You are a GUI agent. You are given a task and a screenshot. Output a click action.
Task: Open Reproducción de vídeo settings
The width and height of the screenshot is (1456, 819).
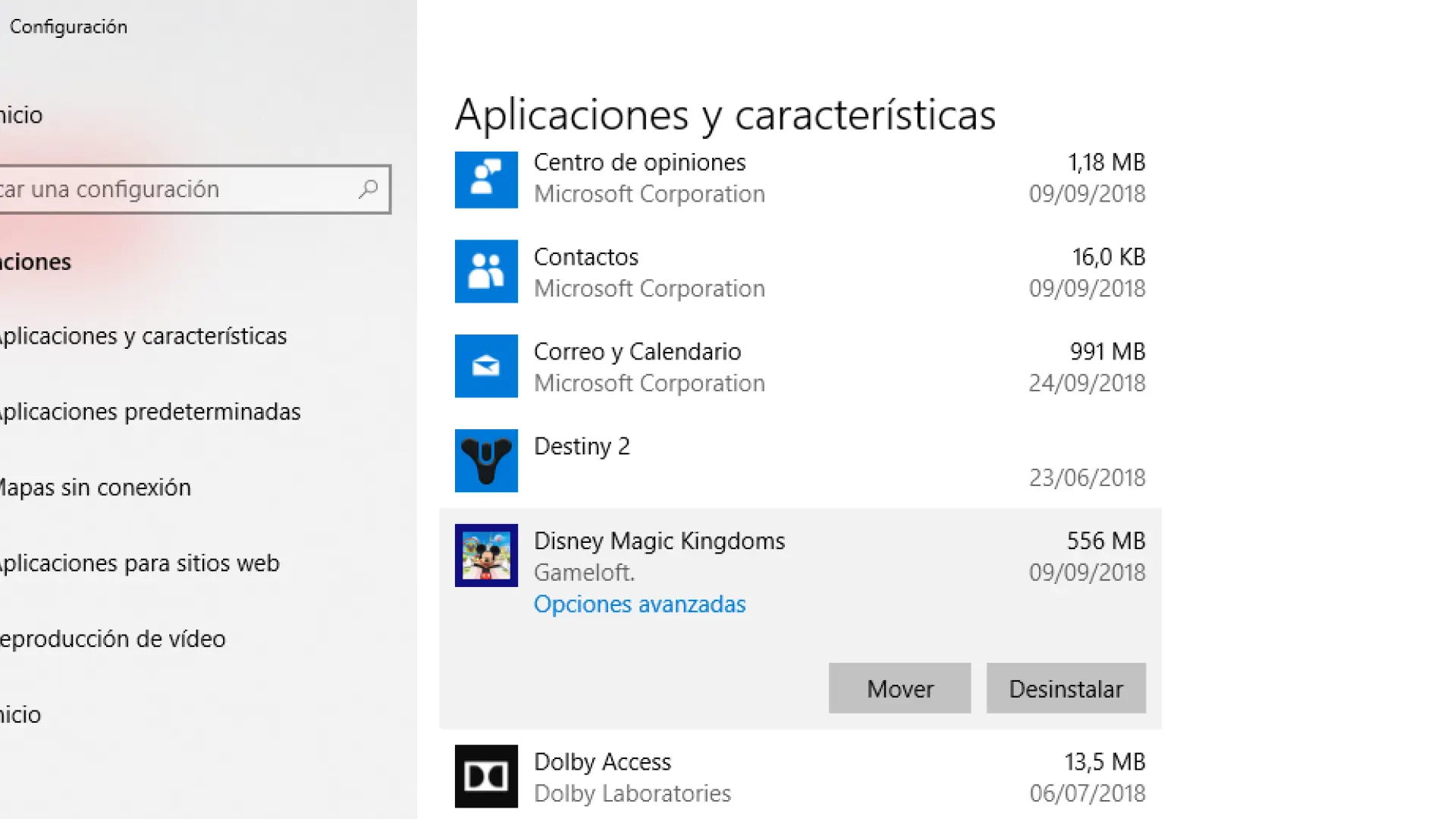click(x=112, y=639)
